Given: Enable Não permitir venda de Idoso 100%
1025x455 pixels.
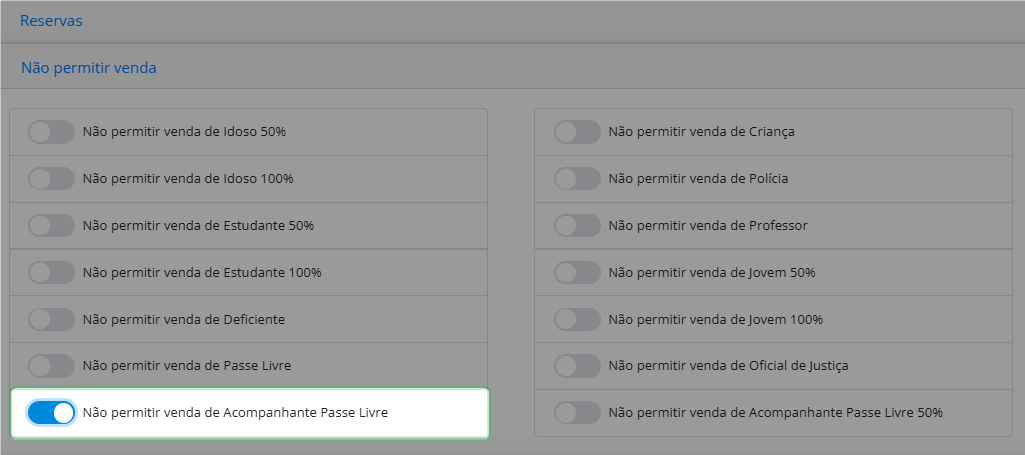Looking at the screenshot, I should coord(51,178).
